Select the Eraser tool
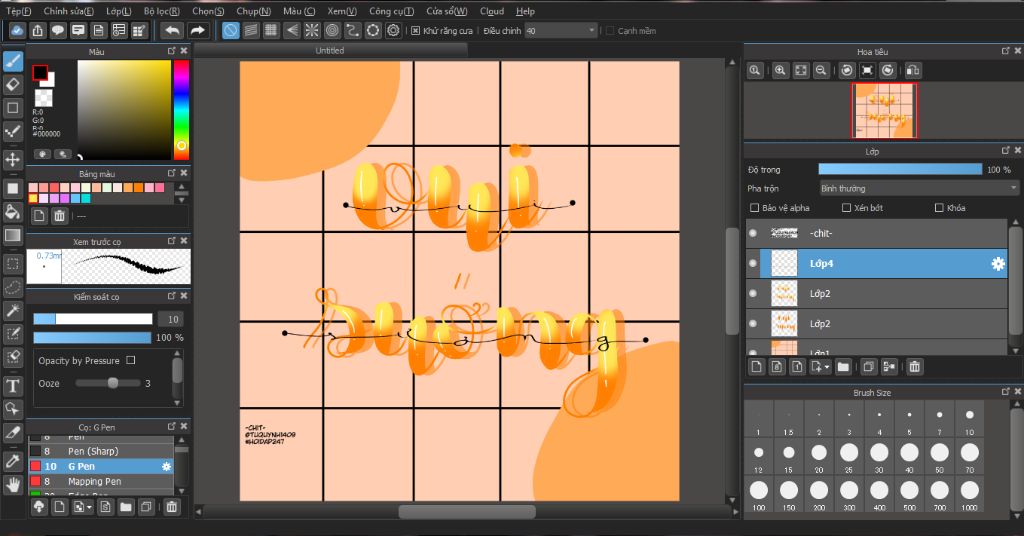Image resolution: width=1024 pixels, height=536 pixels. click(x=12, y=84)
